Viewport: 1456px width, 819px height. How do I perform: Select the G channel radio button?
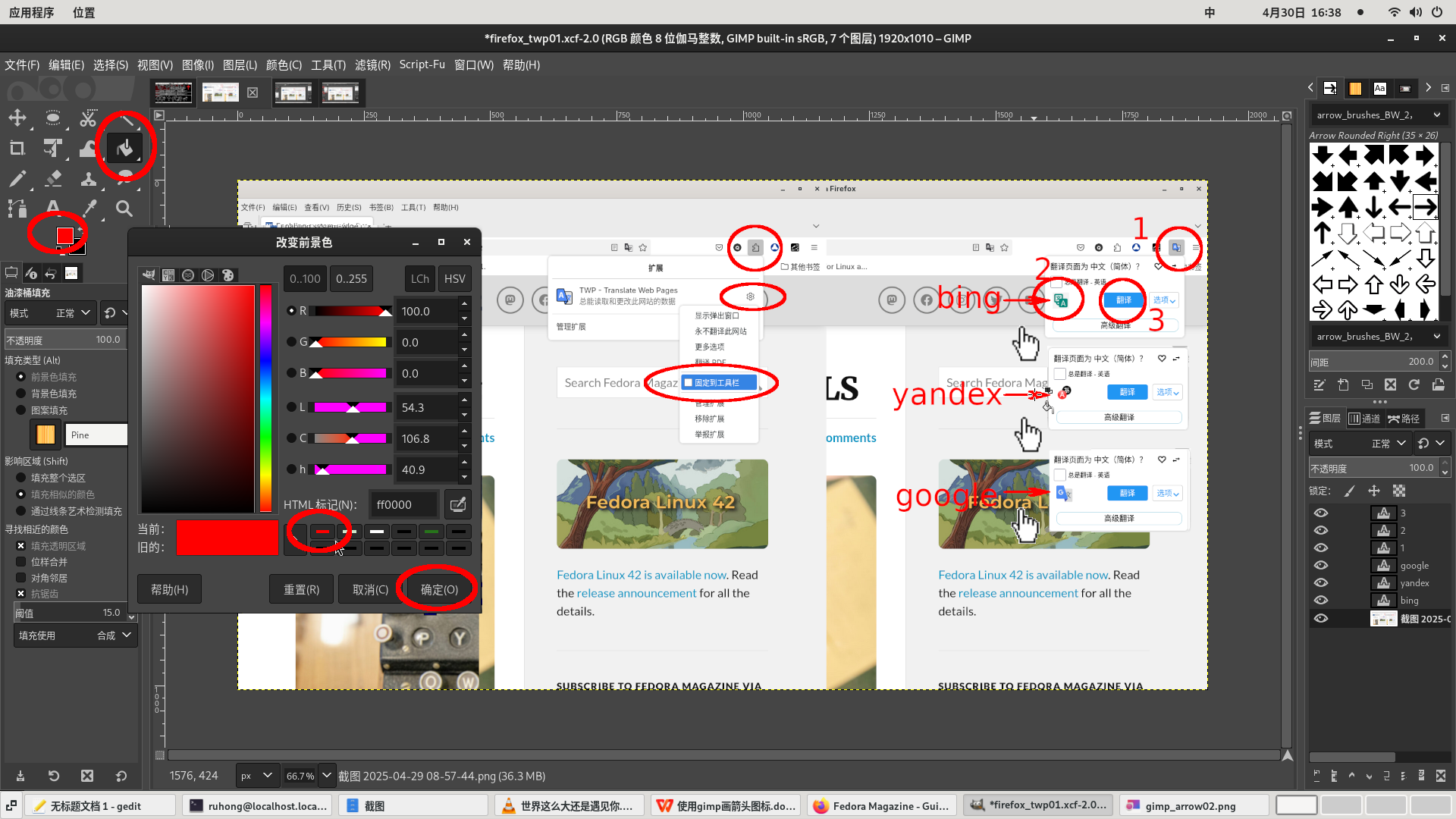(291, 342)
